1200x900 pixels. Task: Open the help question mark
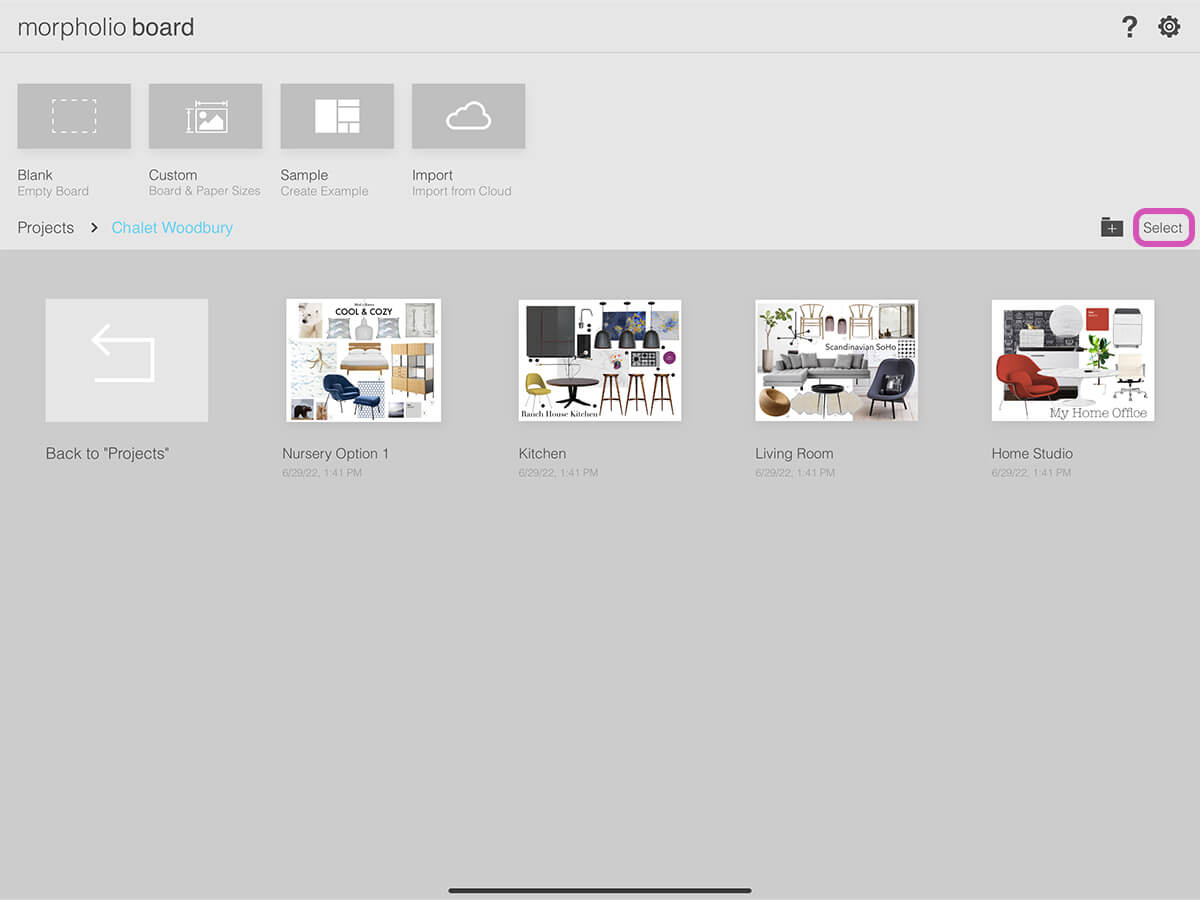[x=1129, y=27]
